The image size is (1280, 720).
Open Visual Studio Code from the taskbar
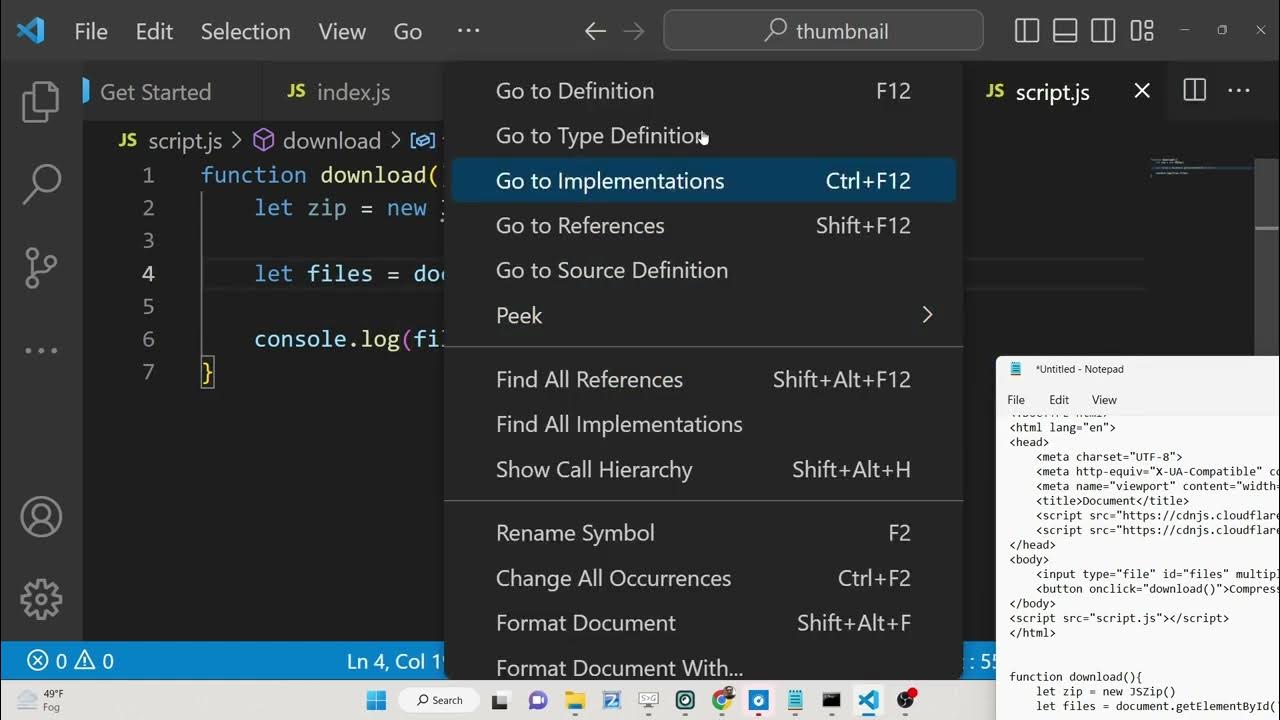[868, 700]
